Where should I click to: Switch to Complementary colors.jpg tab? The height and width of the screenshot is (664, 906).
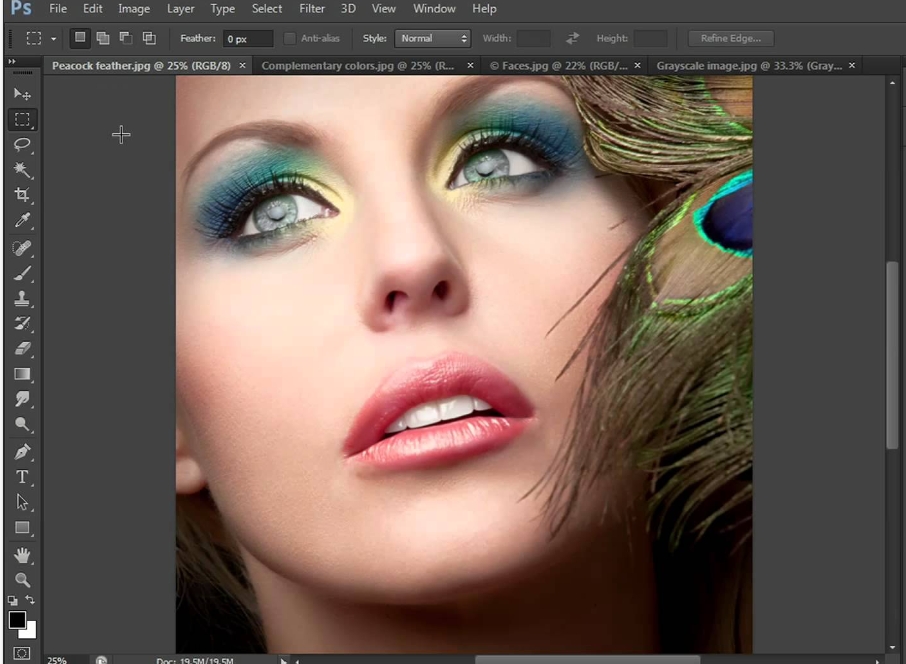[x=357, y=65]
